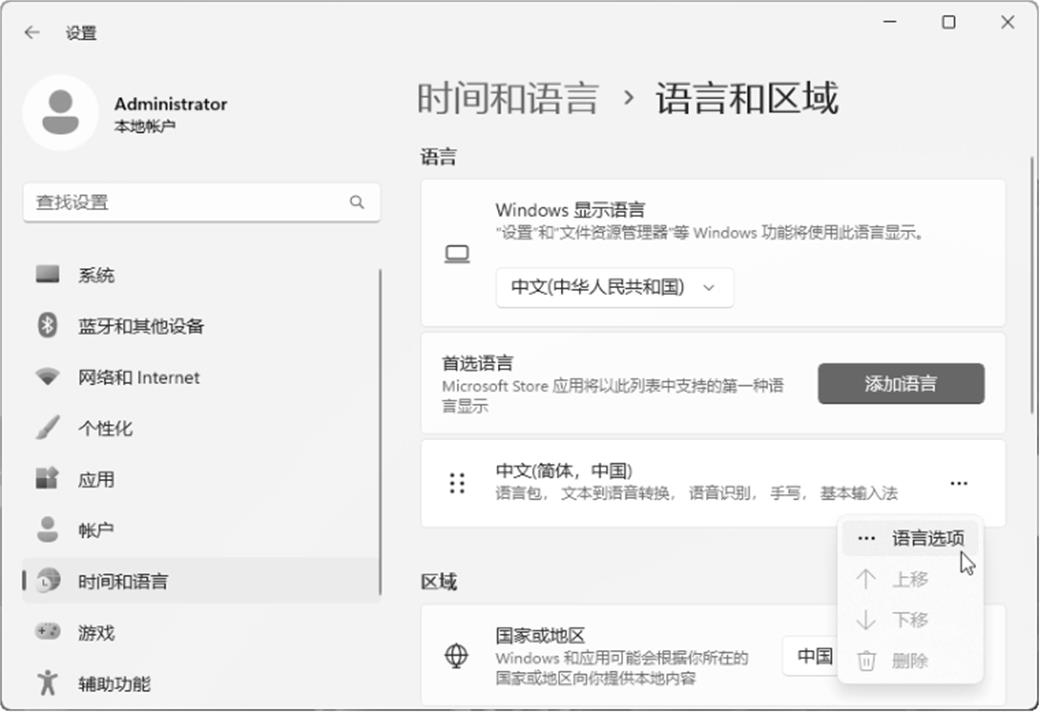Open 蓝牙和其他设备 settings

click(x=140, y=326)
